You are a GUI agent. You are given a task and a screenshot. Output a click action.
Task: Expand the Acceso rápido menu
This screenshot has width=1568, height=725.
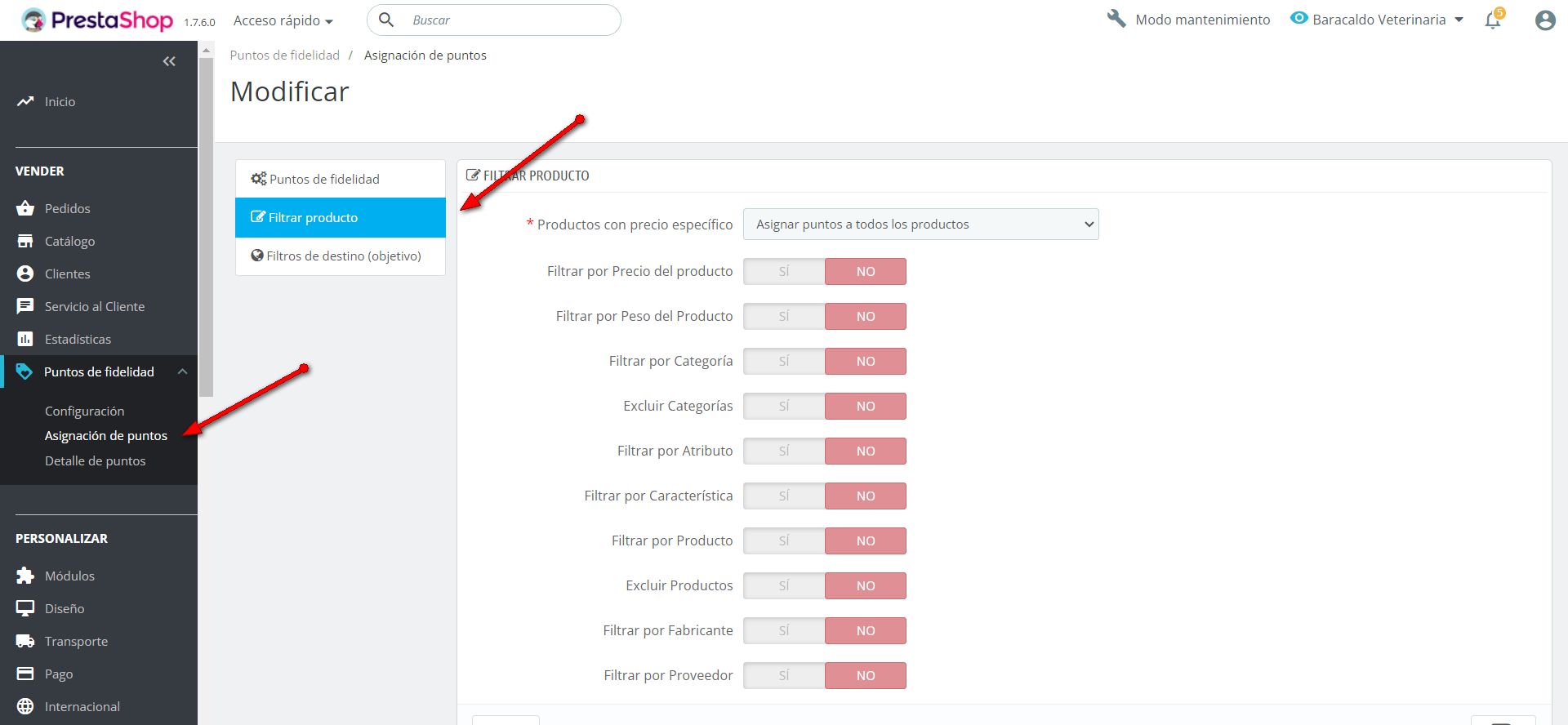[x=283, y=20]
